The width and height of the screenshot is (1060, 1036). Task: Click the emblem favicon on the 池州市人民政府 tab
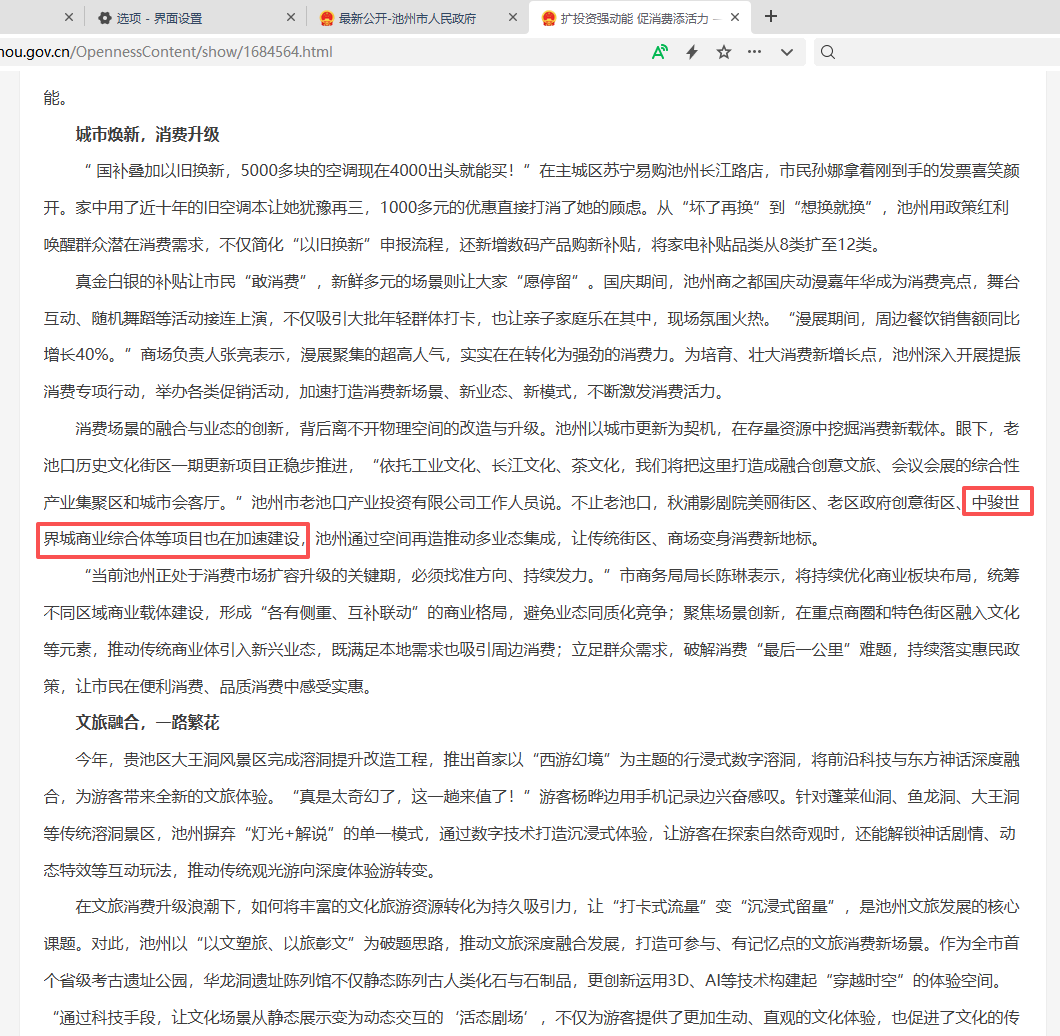pyautogui.click(x=325, y=16)
